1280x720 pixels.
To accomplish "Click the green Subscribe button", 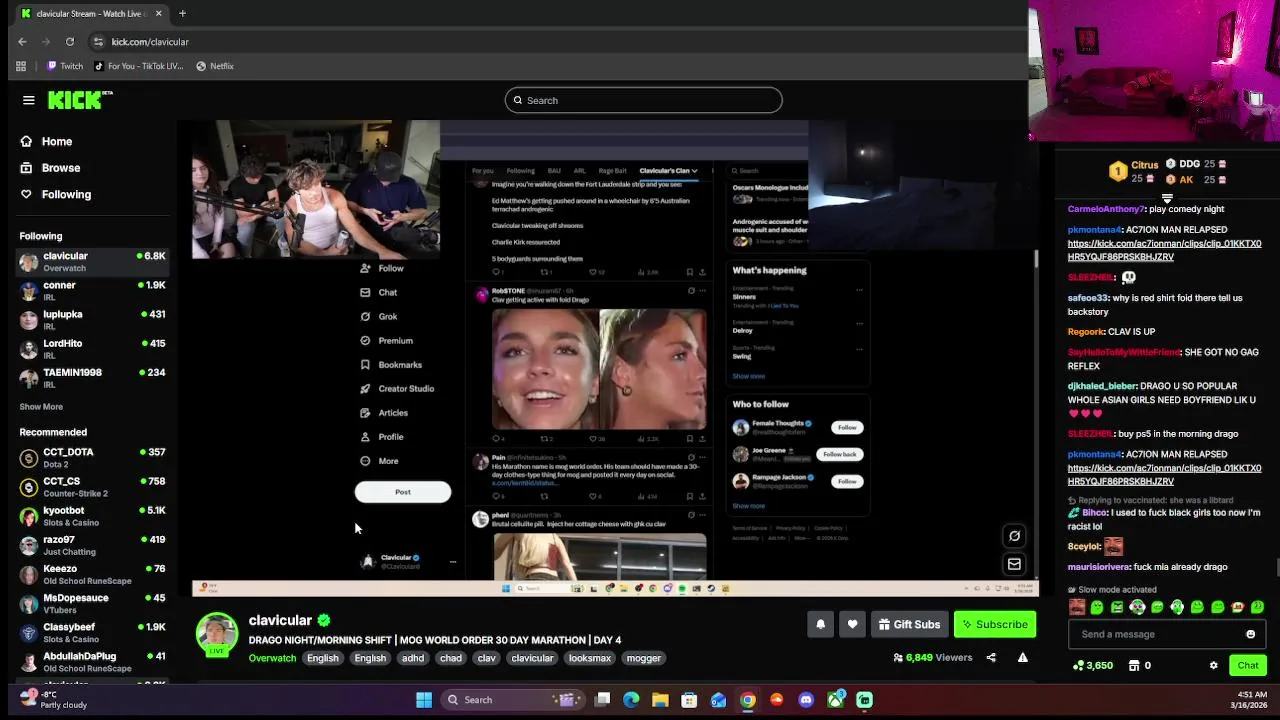I will click(x=995, y=624).
